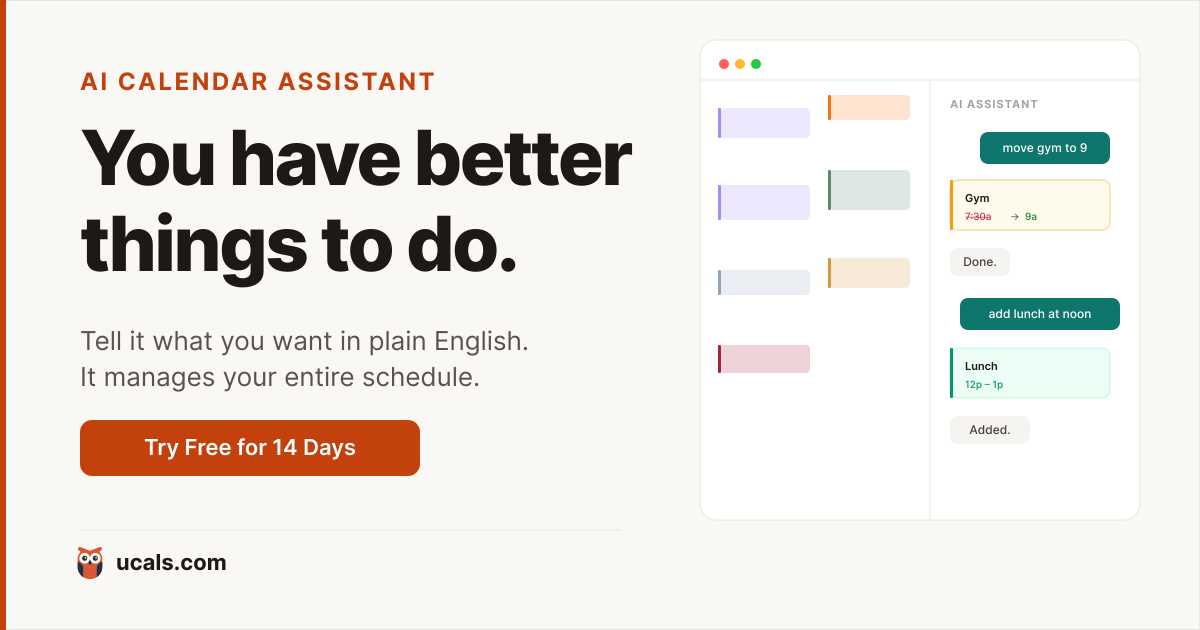Select the green calendar event block

click(869, 190)
